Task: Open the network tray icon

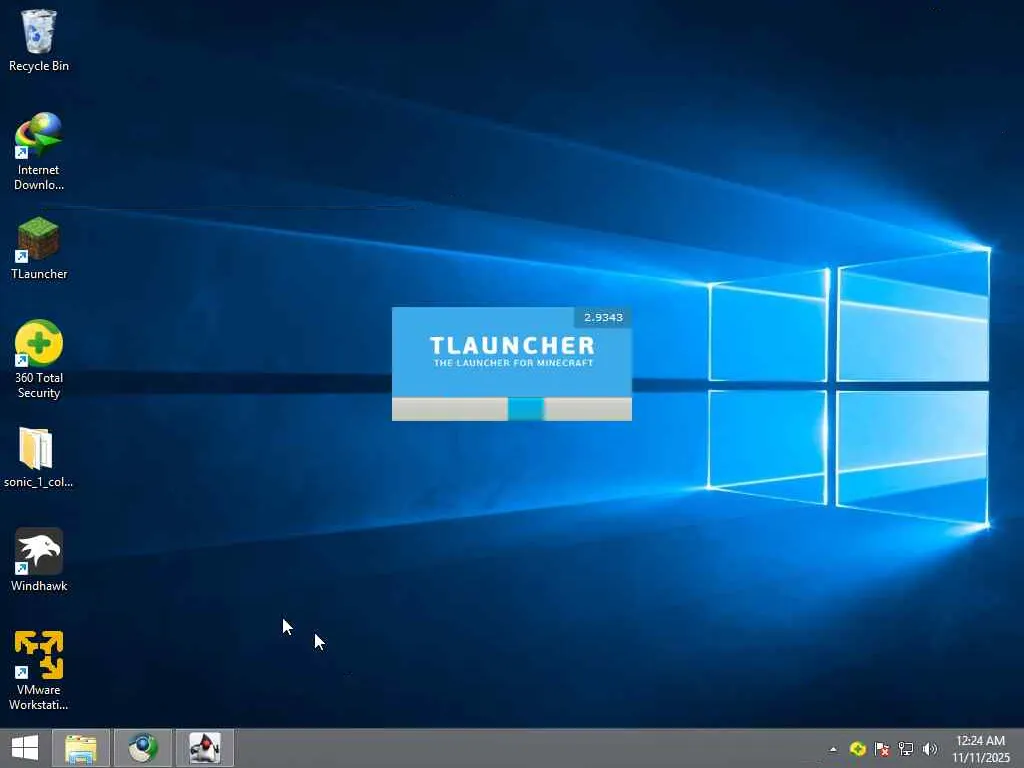Action: tap(906, 749)
